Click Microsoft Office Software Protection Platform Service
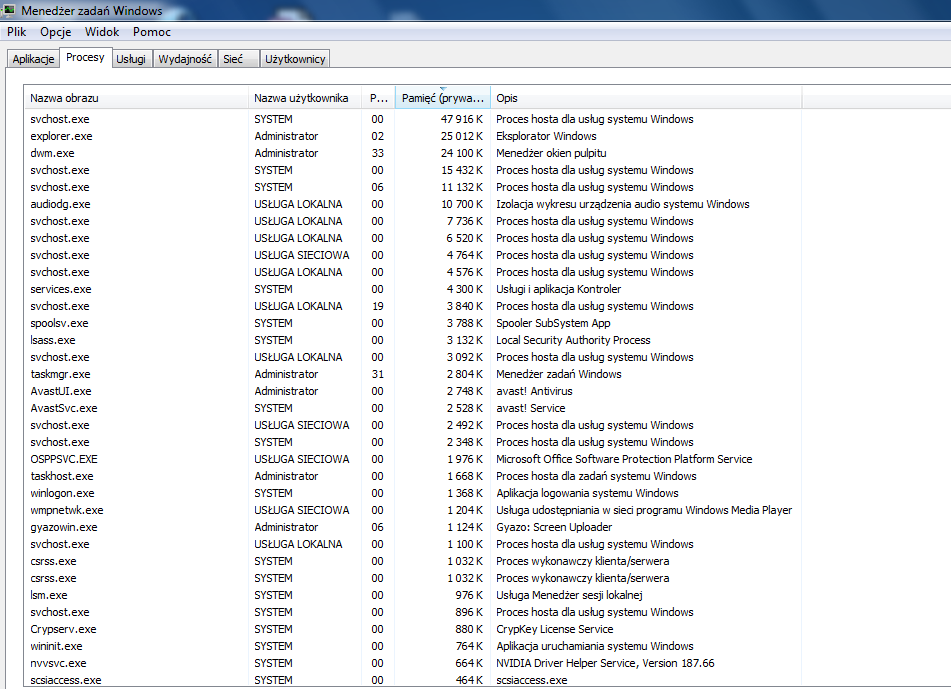951x689 pixels. (x=623, y=459)
